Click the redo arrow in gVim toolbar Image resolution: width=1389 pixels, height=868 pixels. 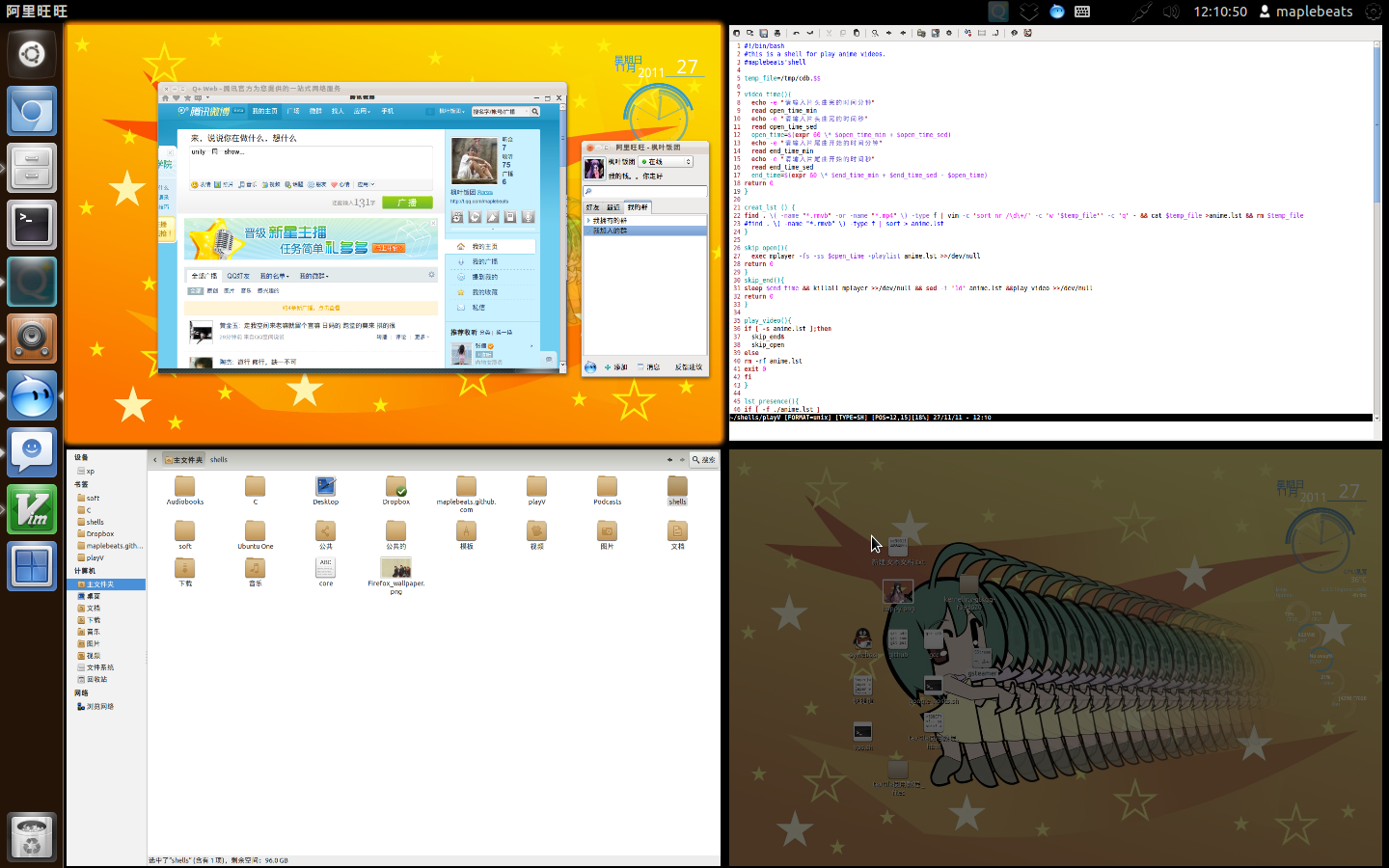pyautogui.click(x=809, y=33)
